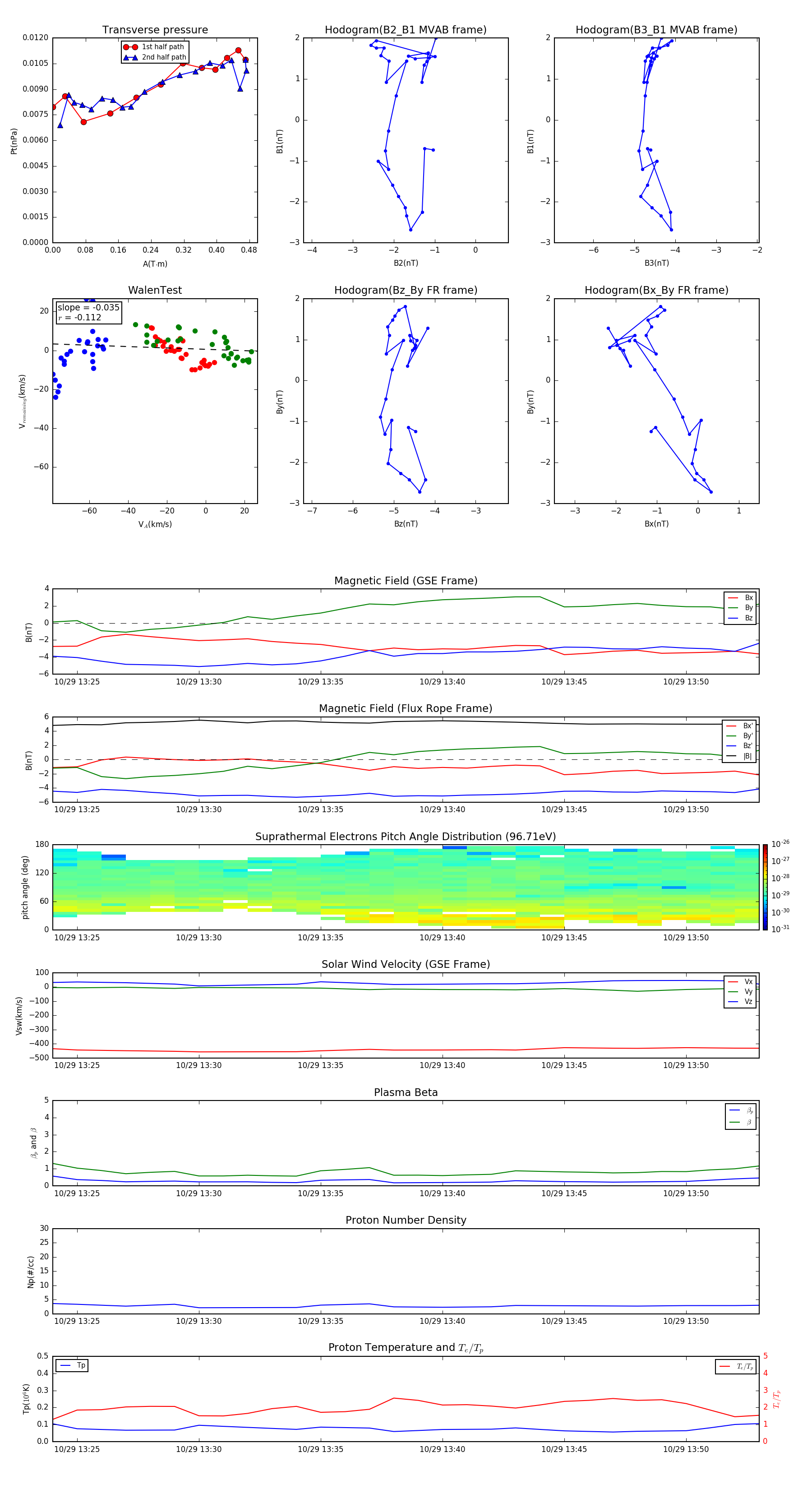Screen dimensions: 812x1489
Task: Click the pitch angle distribution colorbar
Action: pos(765,887)
